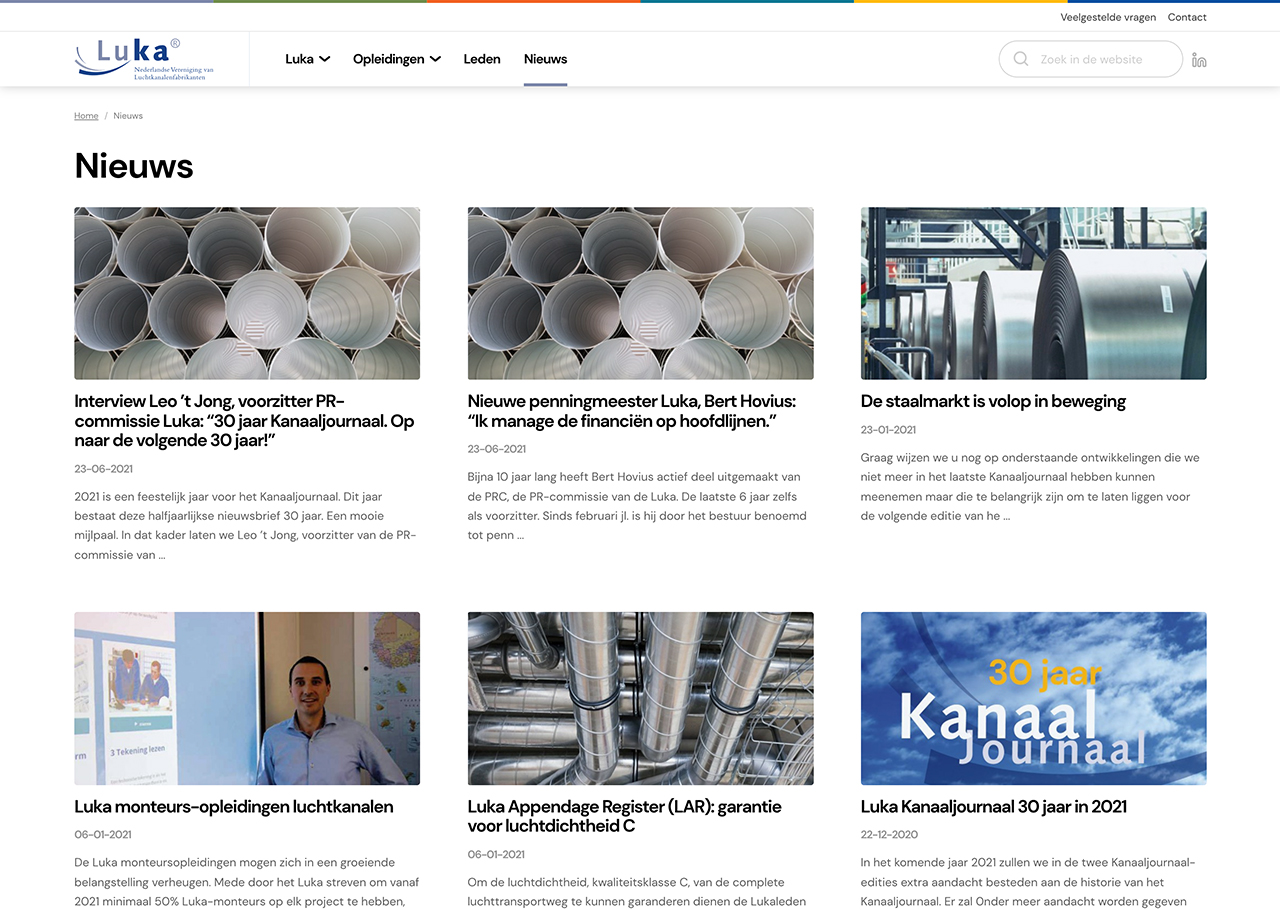Open the Contact link
Image resolution: width=1280 pixels, height=910 pixels.
(x=1187, y=17)
